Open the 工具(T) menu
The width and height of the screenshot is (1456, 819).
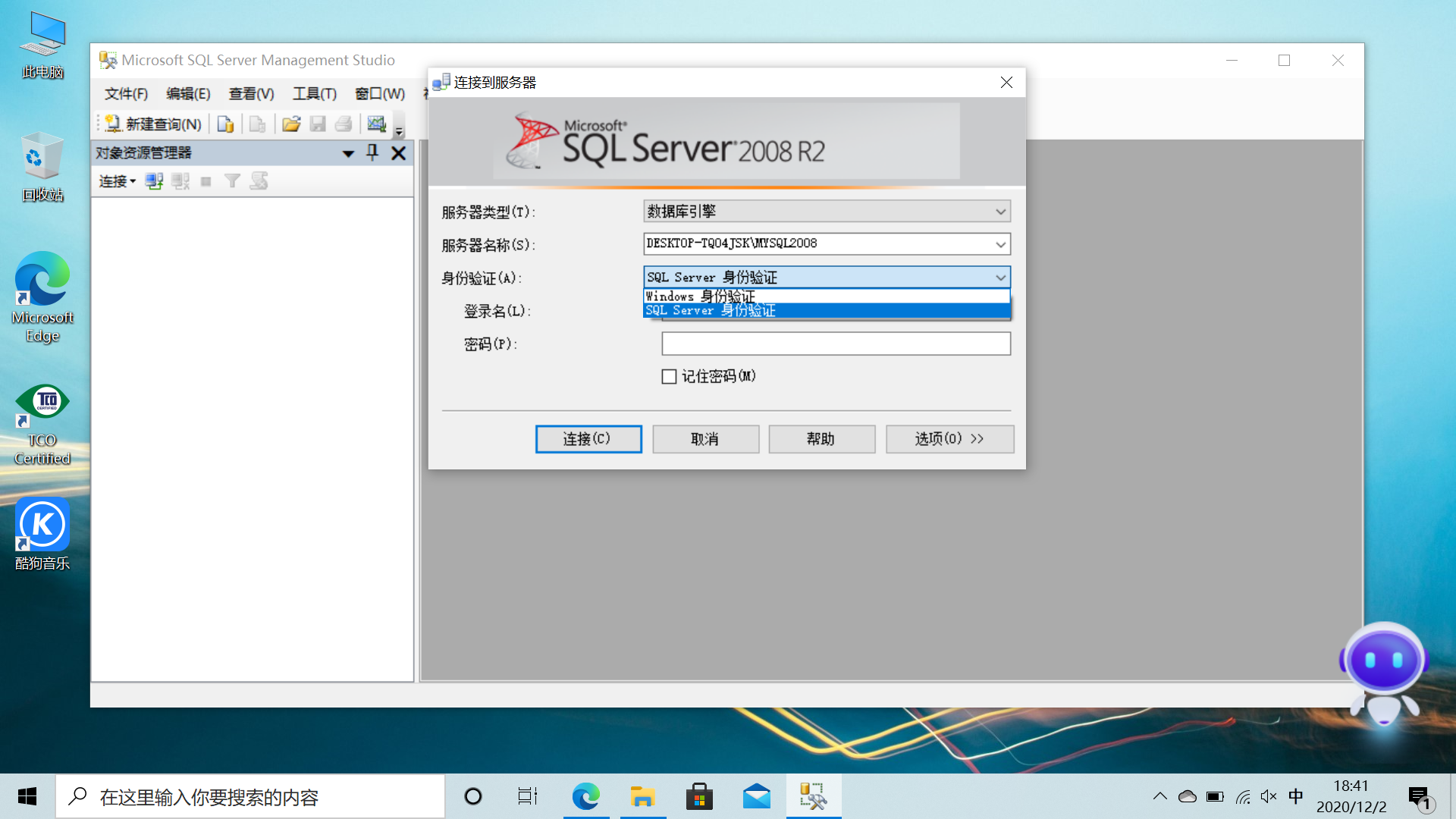tap(314, 93)
